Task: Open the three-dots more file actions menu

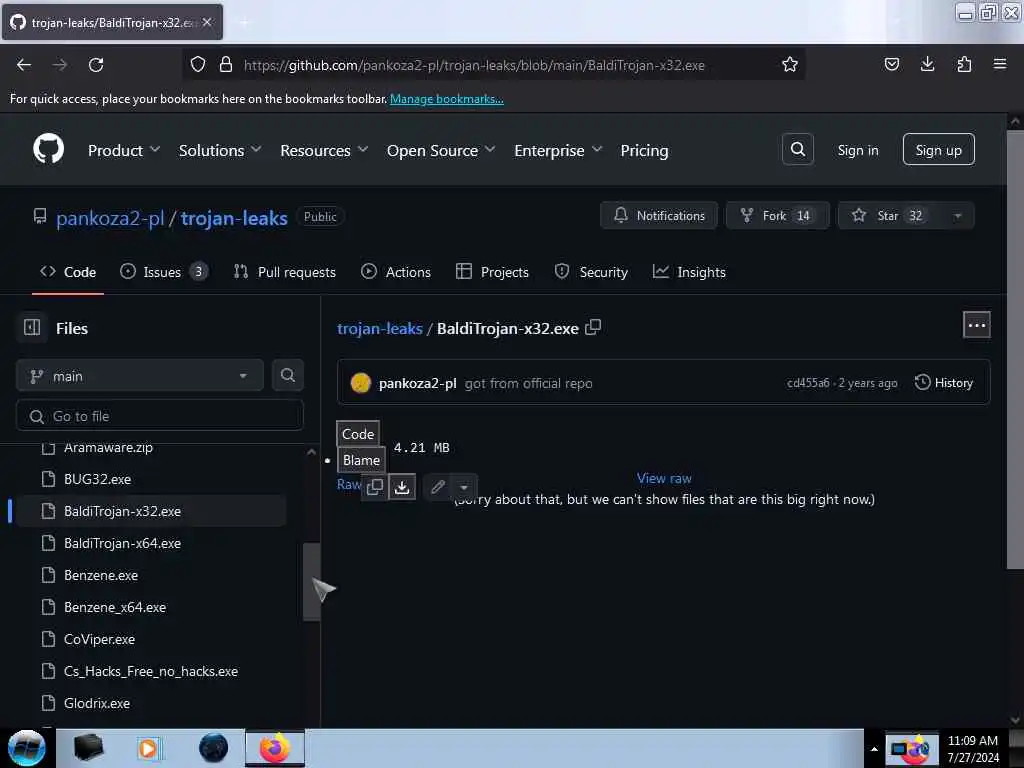Action: click(976, 325)
